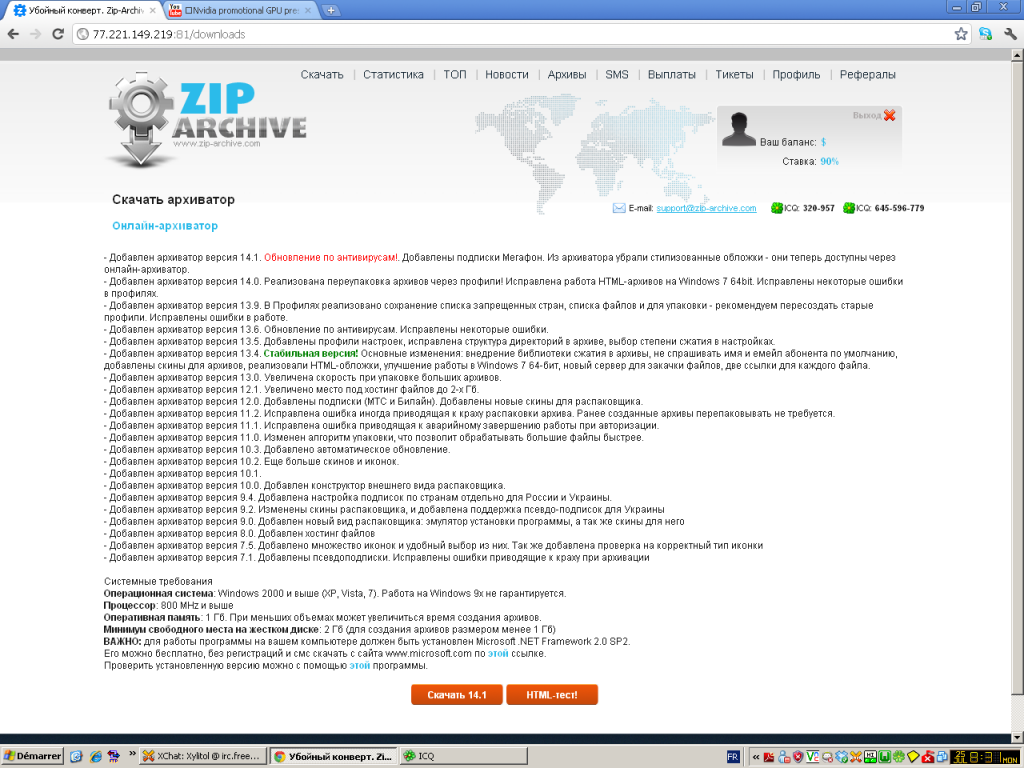Open the Рефералы menu item

pos(867,74)
